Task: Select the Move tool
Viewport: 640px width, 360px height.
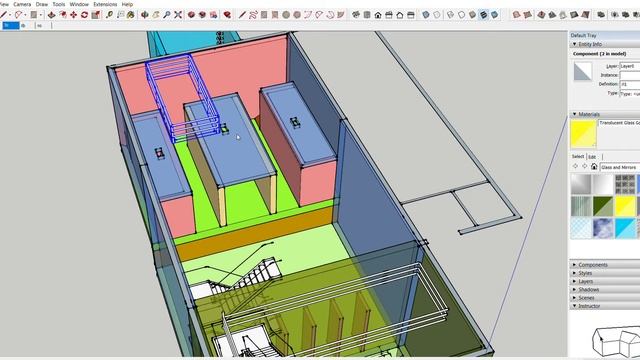Action: (73, 15)
